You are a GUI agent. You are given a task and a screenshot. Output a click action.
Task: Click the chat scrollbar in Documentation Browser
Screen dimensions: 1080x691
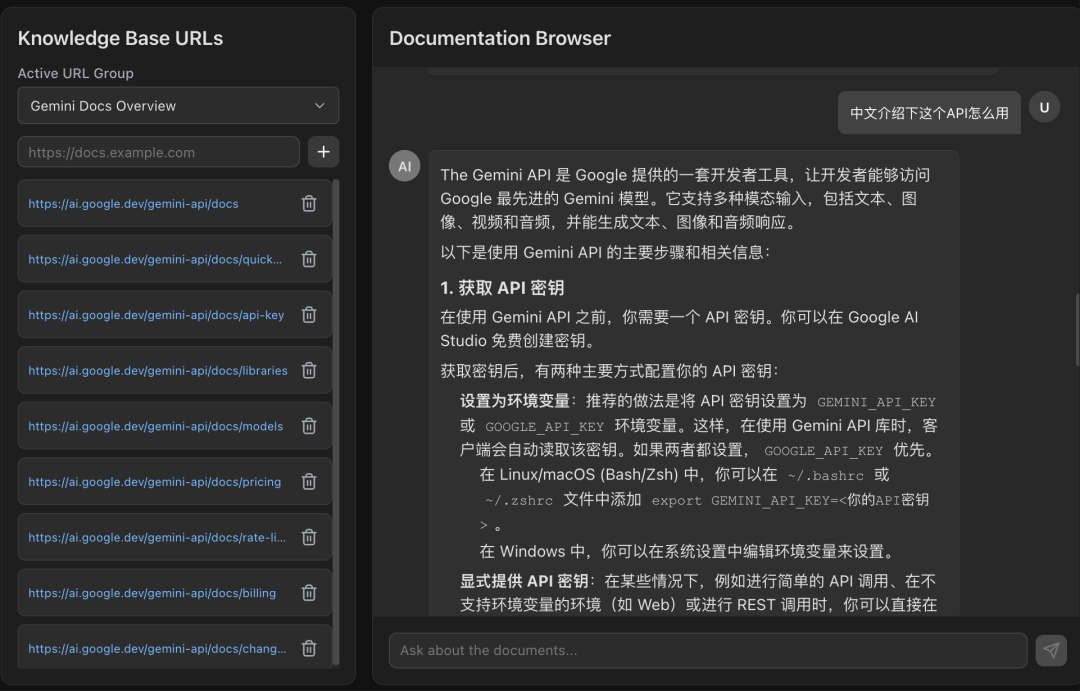[1076, 330]
